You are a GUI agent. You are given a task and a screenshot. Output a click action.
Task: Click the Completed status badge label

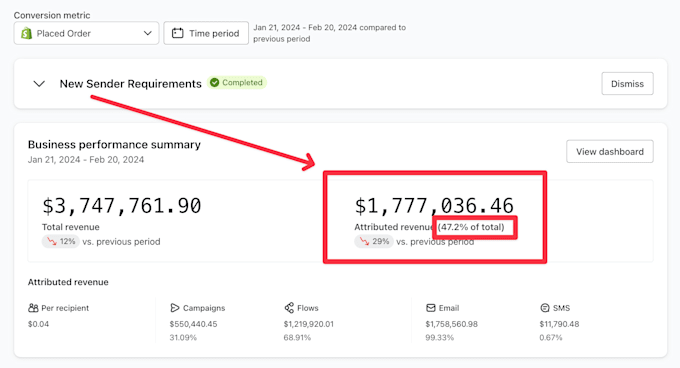point(242,82)
